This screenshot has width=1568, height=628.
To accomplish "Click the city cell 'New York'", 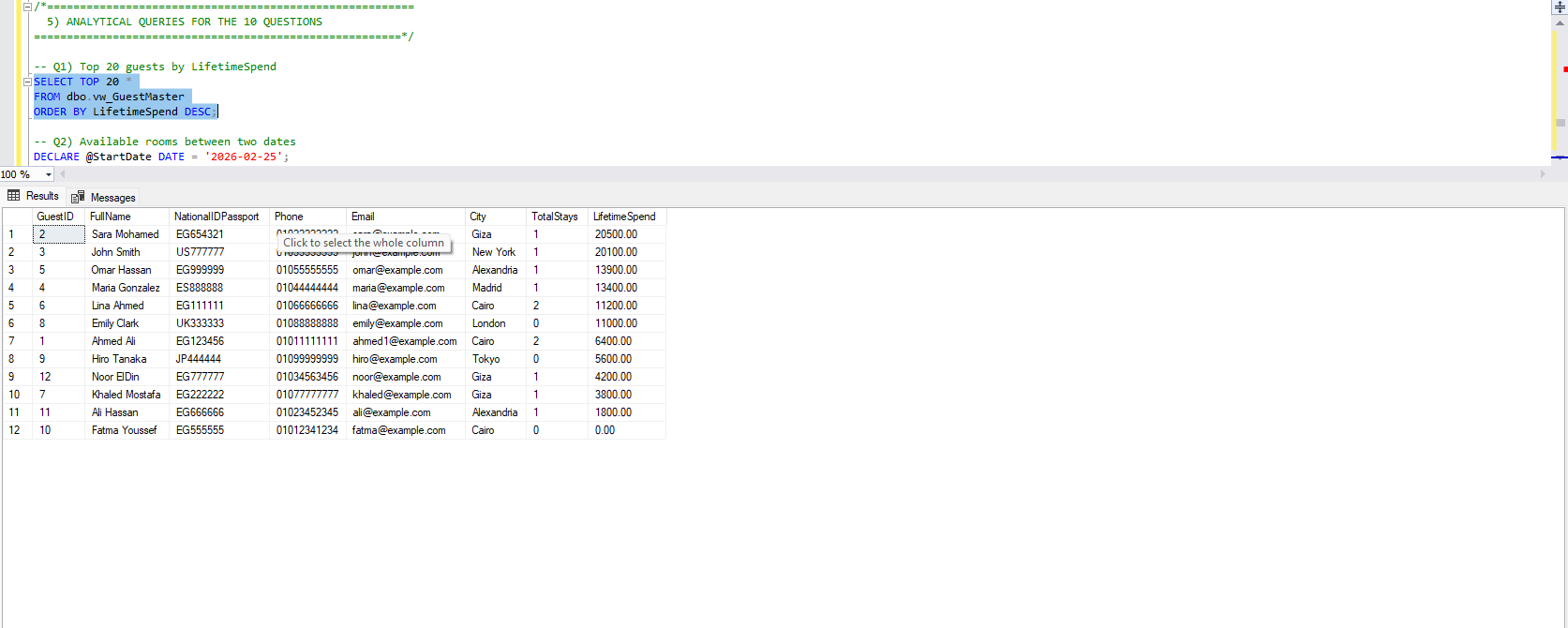I will point(495,252).
